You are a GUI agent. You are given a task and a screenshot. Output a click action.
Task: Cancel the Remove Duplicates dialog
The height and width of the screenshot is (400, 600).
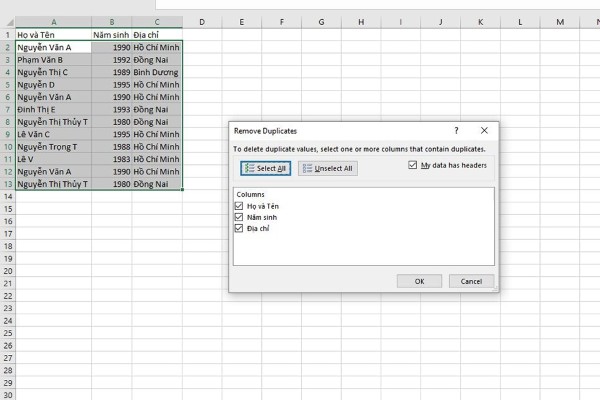point(471,281)
